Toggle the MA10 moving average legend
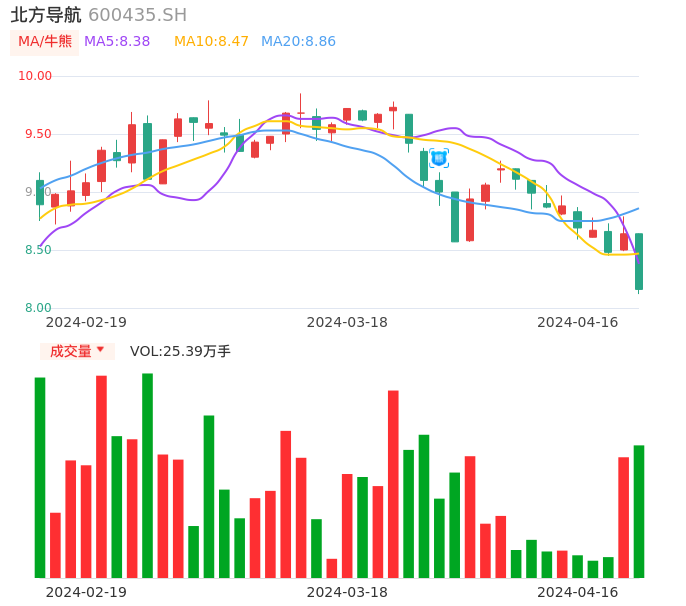The height and width of the screenshot is (606, 686). point(211,42)
